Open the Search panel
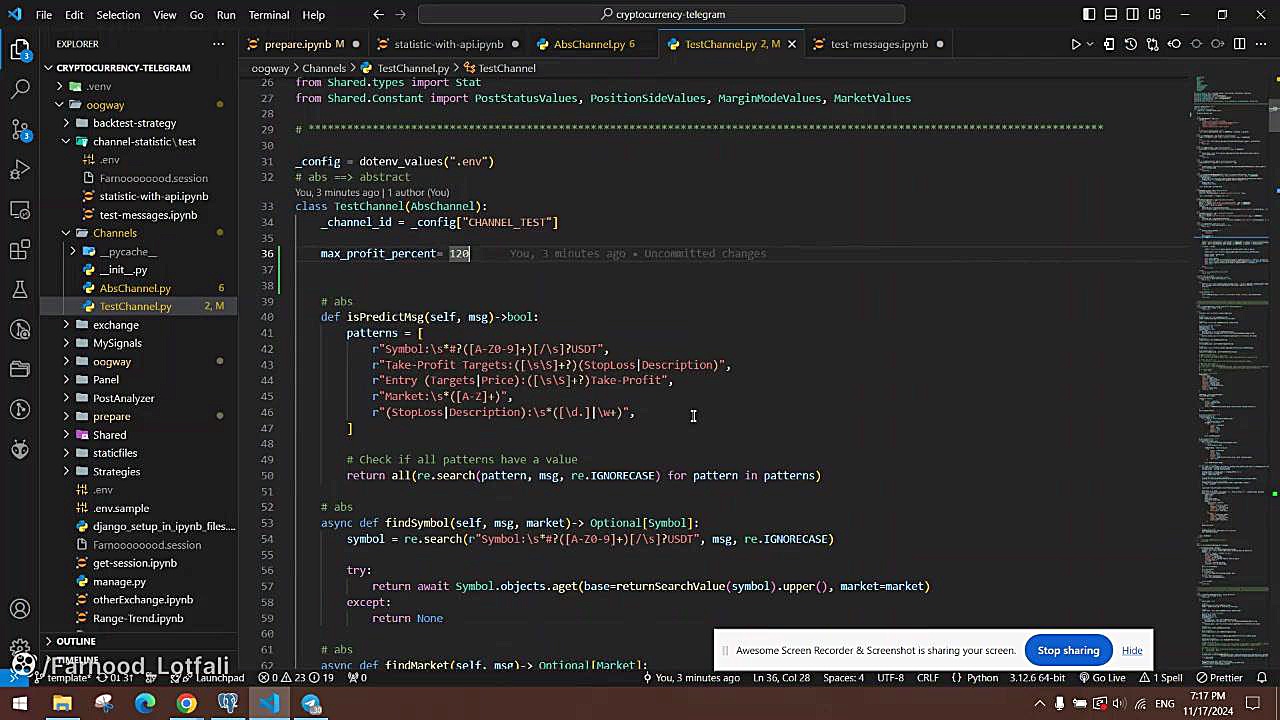This screenshot has width=1280, height=720. pyautogui.click(x=20, y=88)
